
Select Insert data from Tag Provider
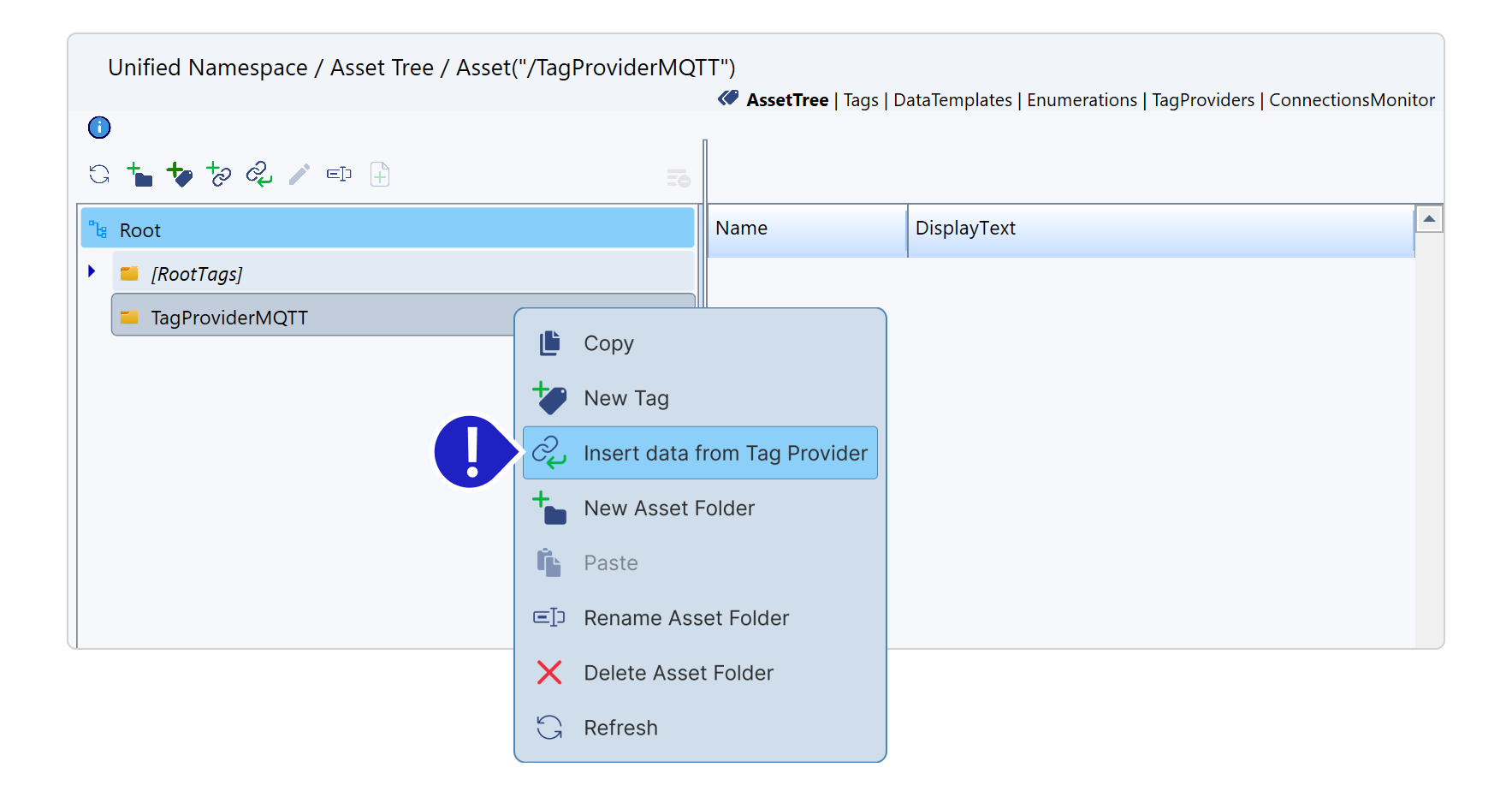point(725,453)
